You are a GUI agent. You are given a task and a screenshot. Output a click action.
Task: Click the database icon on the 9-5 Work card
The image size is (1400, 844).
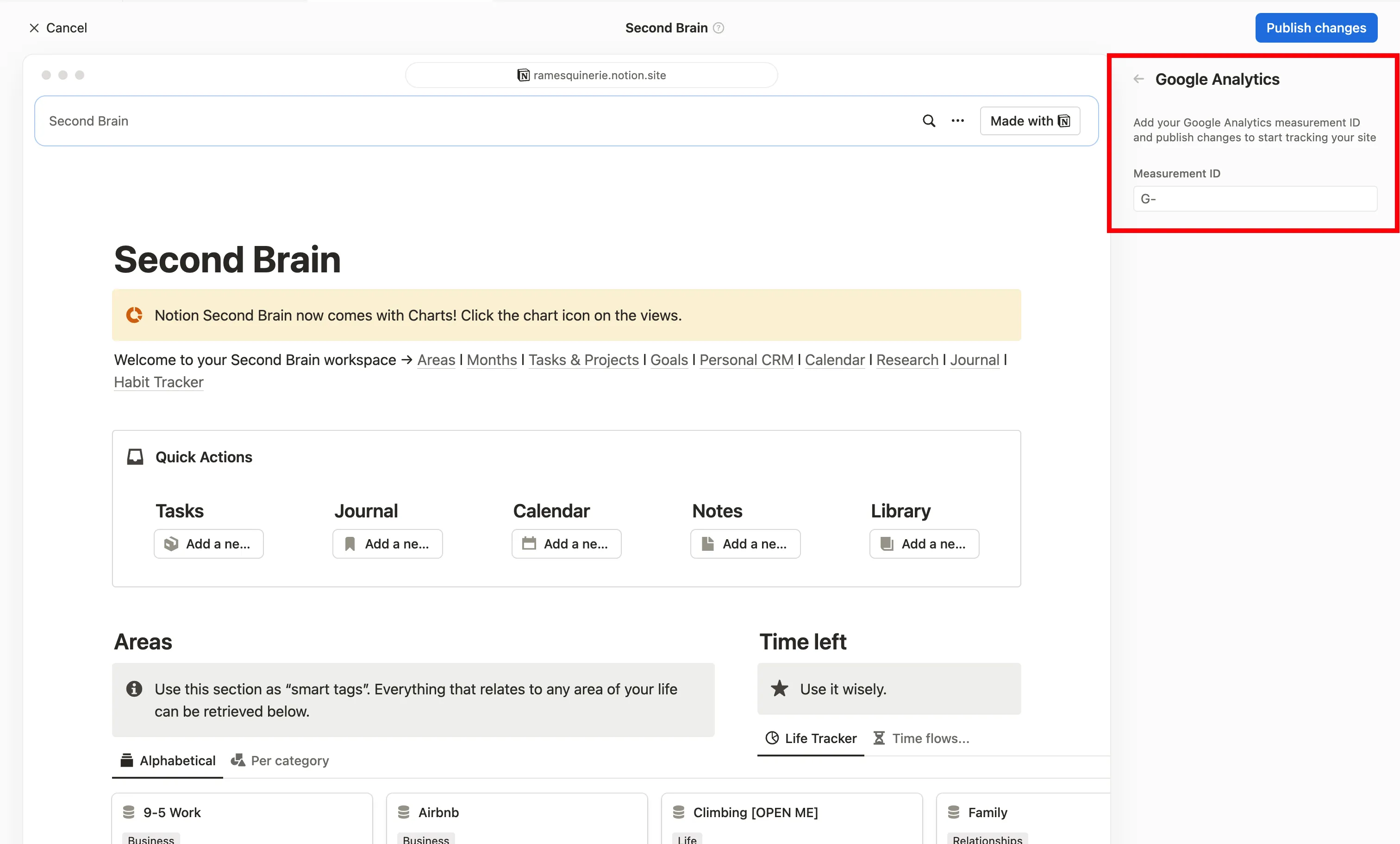129,812
